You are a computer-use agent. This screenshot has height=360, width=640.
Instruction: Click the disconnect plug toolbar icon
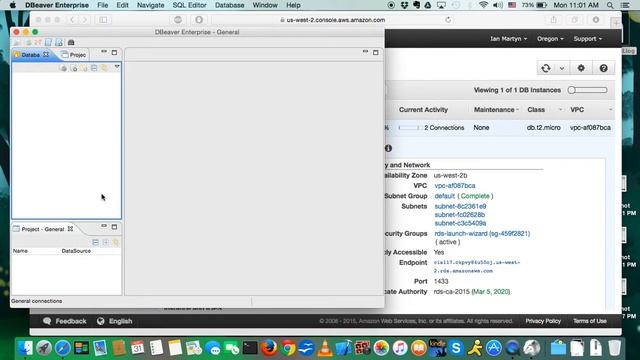(x=38, y=42)
